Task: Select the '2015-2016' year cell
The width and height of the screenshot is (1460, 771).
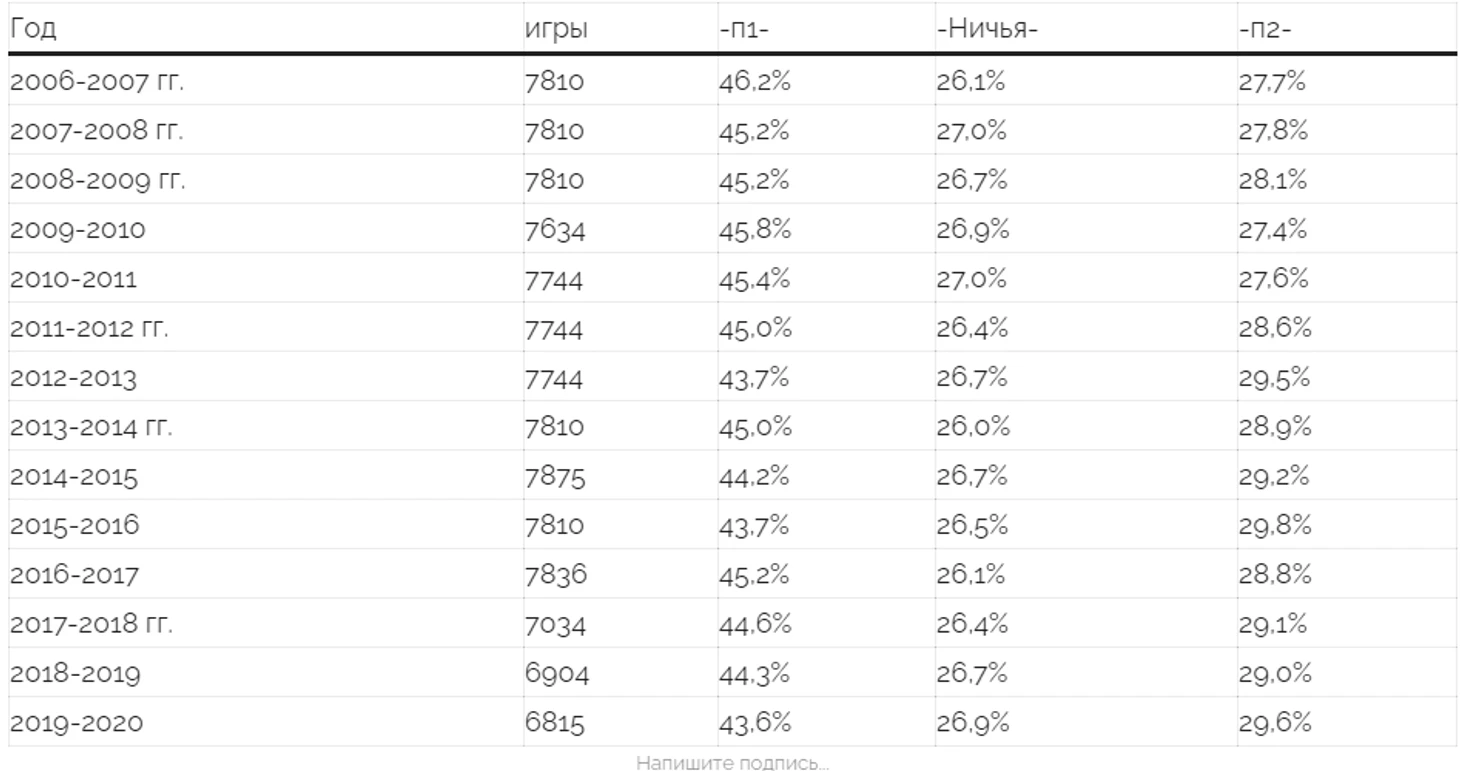Action: (x=75, y=526)
